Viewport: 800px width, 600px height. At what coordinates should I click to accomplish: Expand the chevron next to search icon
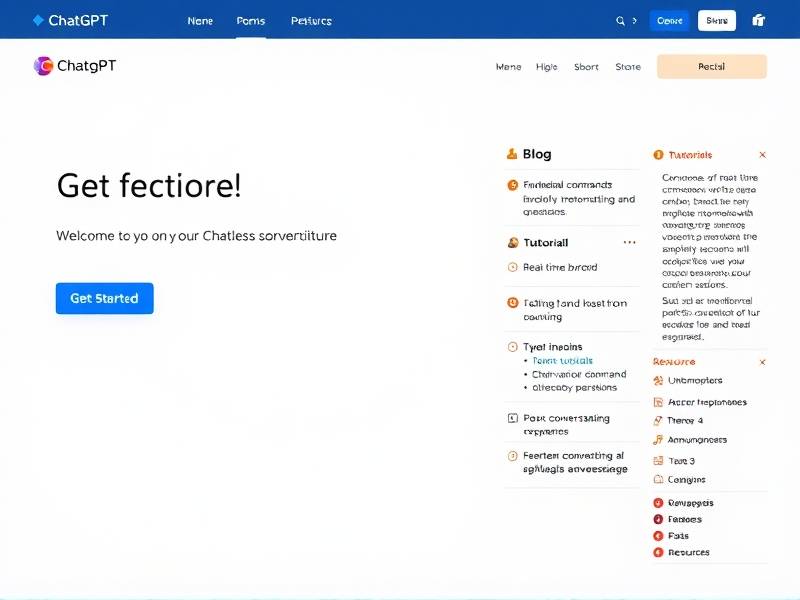(635, 20)
